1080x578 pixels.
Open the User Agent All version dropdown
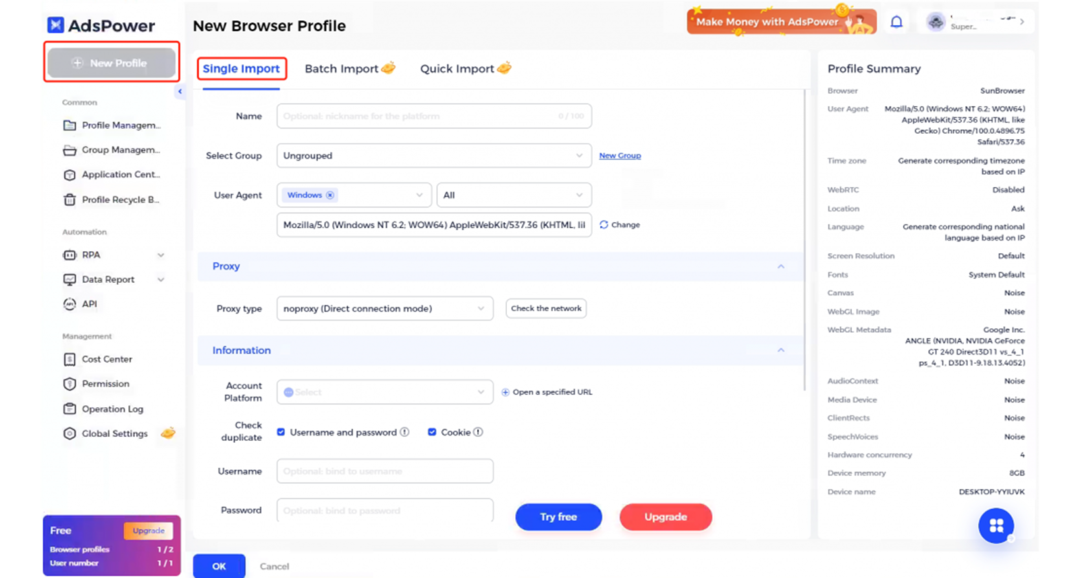pos(514,195)
